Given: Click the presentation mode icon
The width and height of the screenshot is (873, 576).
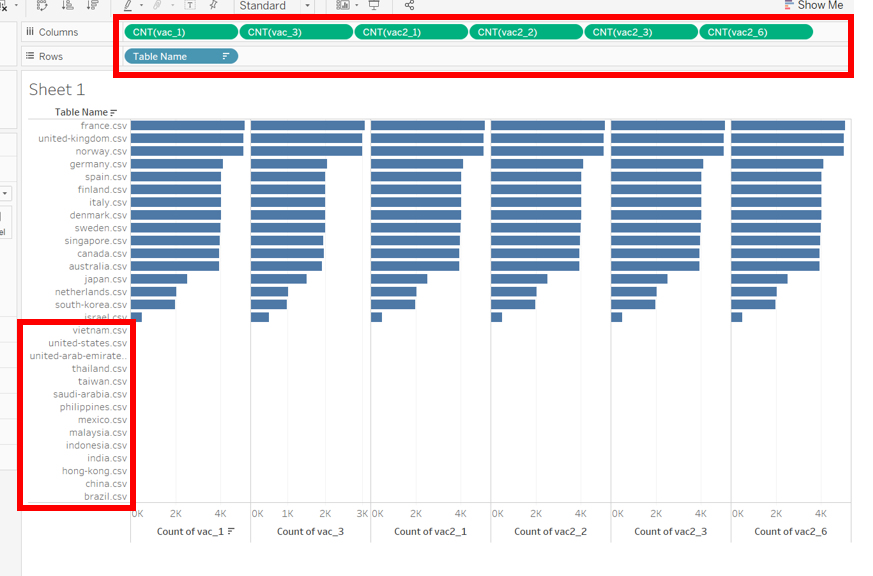Looking at the screenshot, I should [x=373, y=5].
